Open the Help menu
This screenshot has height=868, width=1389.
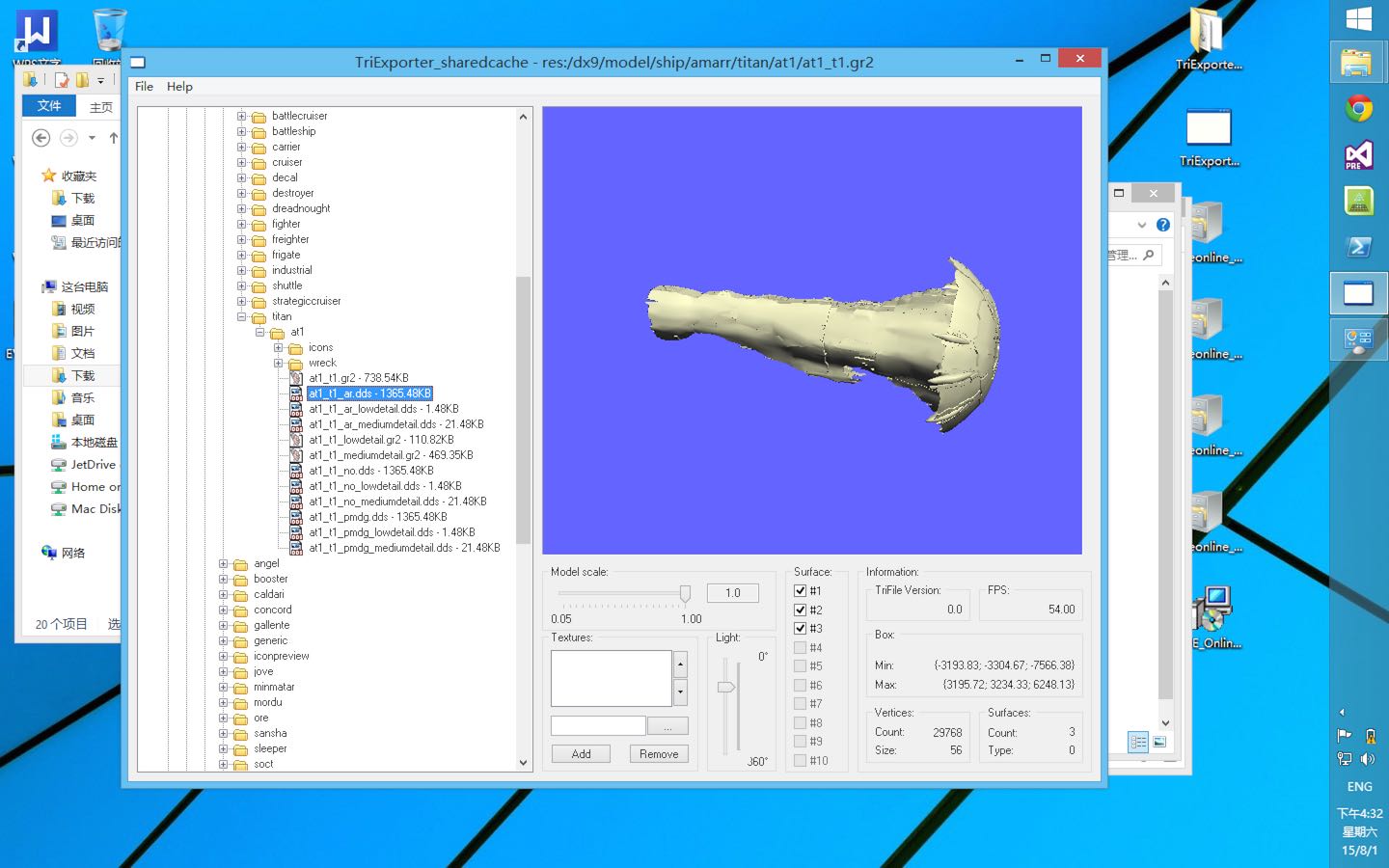pyautogui.click(x=179, y=86)
